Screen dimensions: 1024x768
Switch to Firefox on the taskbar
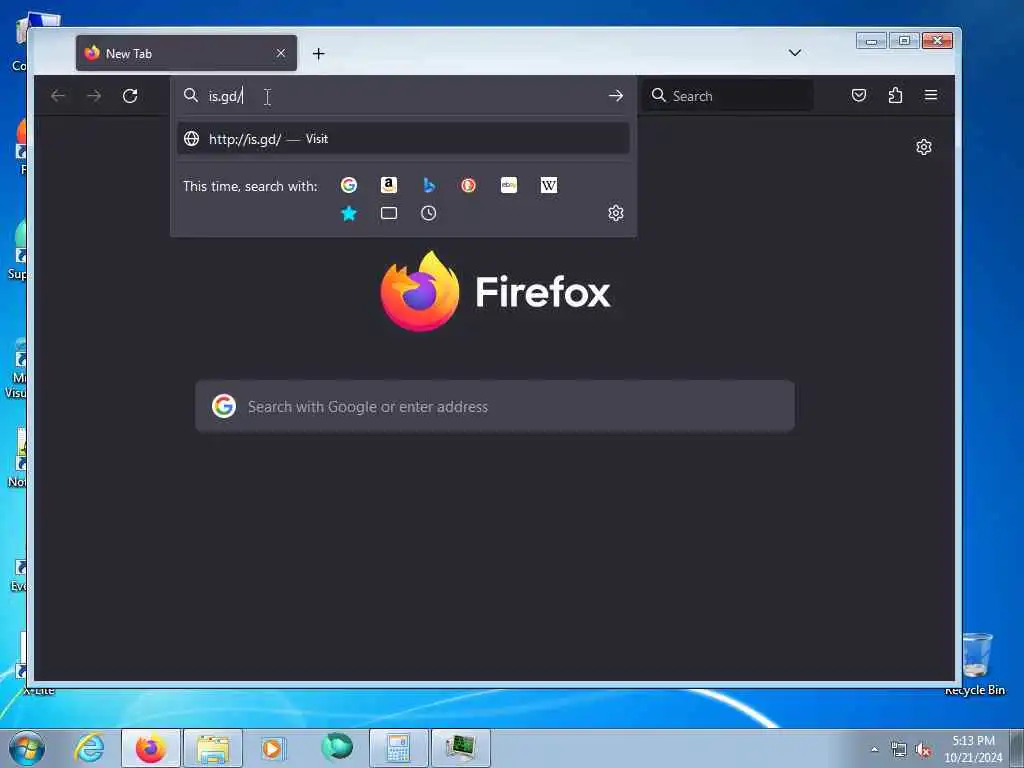tap(150, 748)
